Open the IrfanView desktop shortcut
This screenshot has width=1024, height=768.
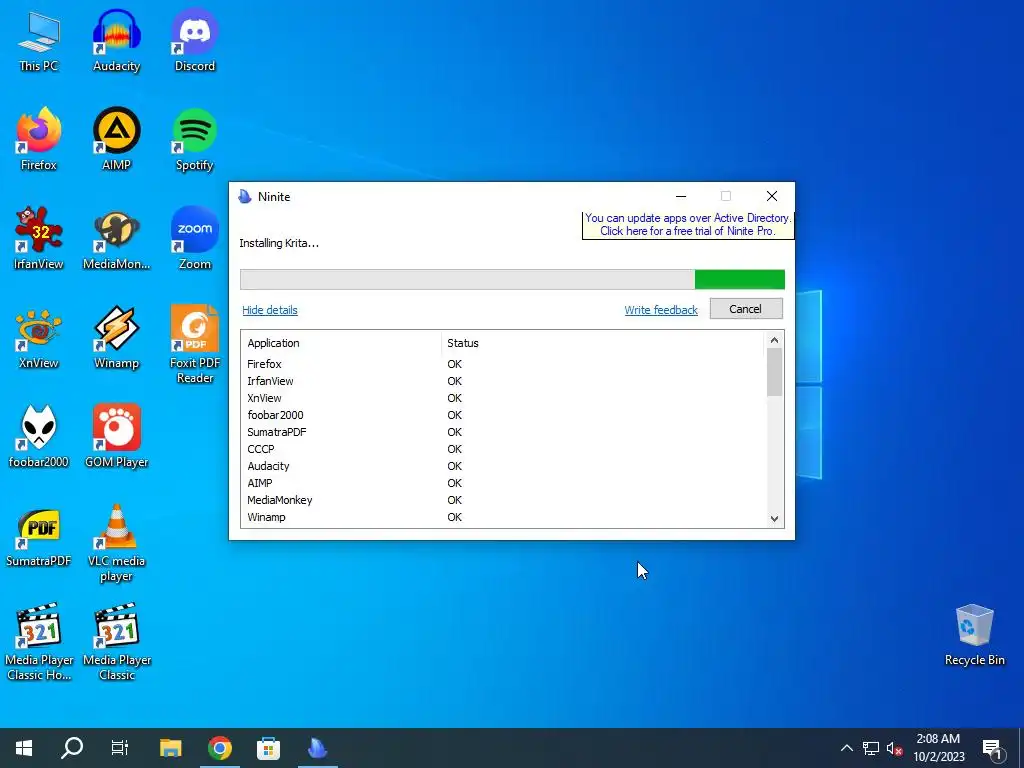coord(39,239)
